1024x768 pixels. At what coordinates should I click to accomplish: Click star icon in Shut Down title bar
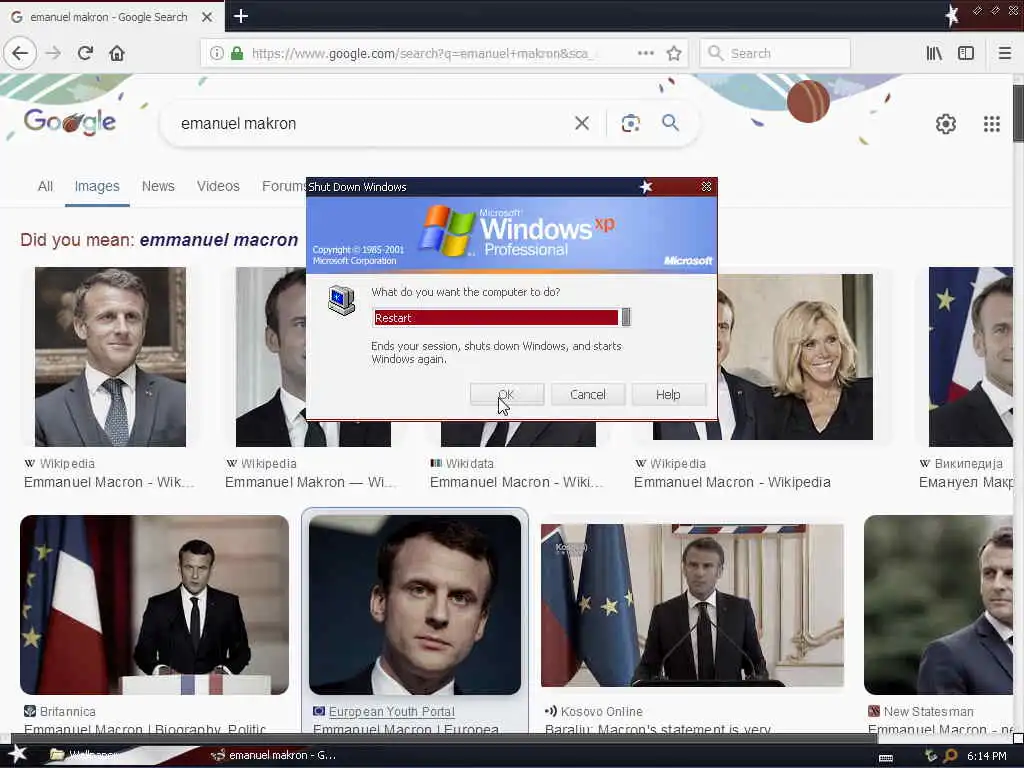coord(646,187)
